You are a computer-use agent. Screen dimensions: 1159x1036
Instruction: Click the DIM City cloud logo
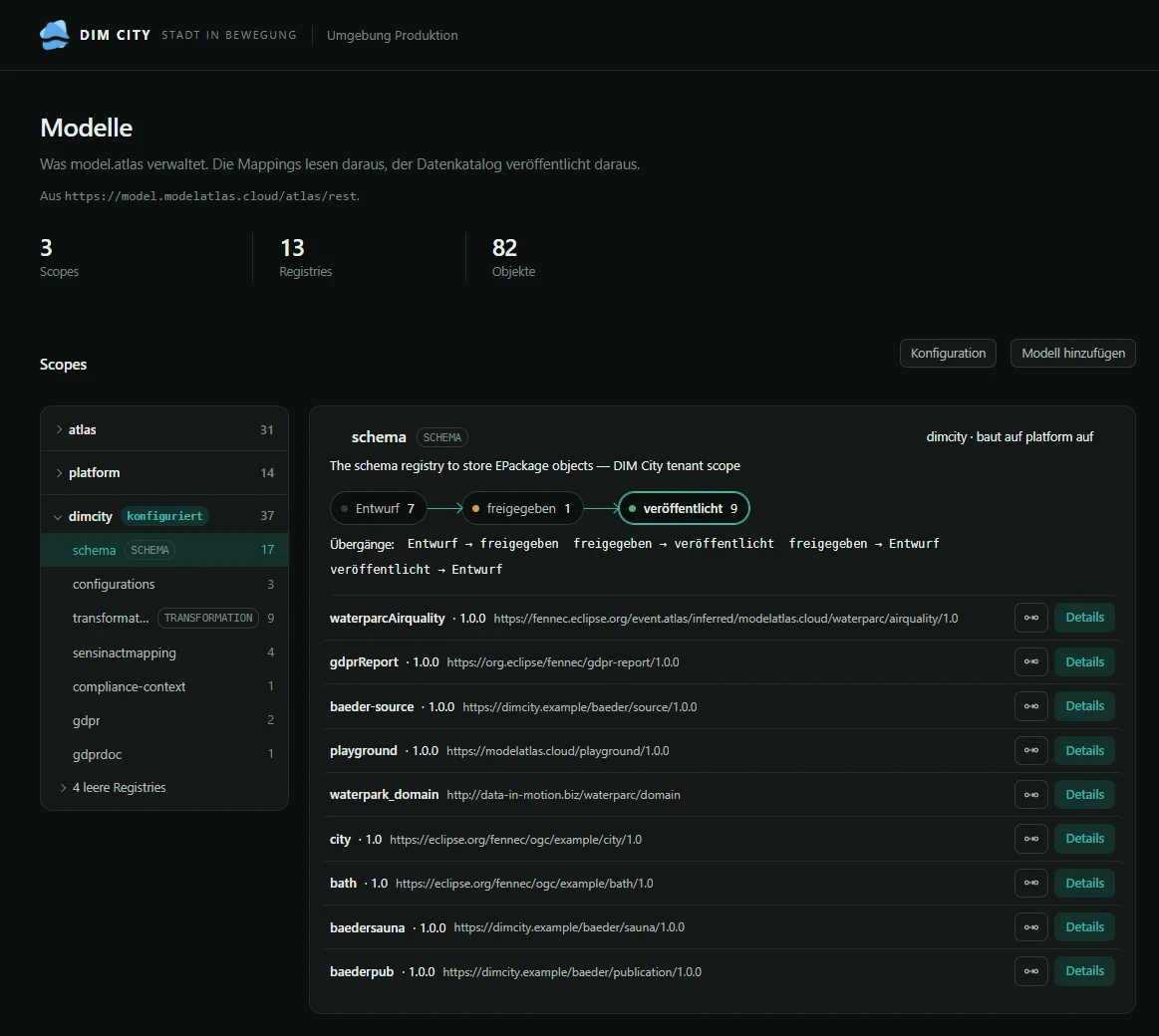coord(54,35)
